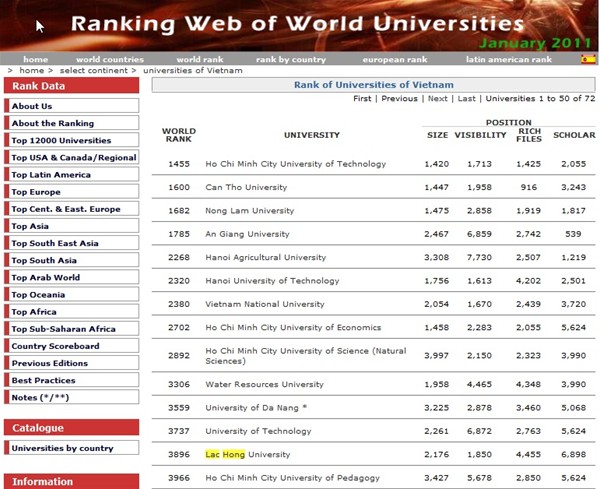Click the highlighted Lac Hong University link
This screenshot has height=489, width=600.
(248, 455)
